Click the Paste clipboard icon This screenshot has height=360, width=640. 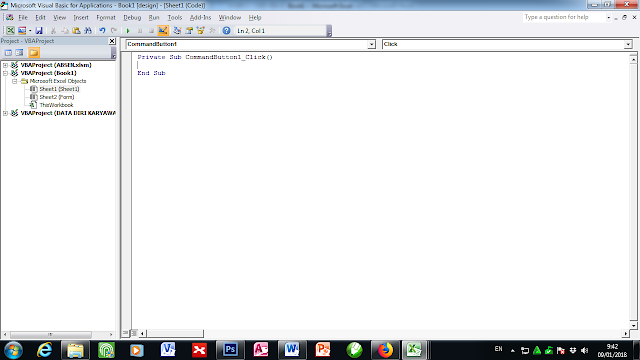pyautogui.click(x=76, y=31)
